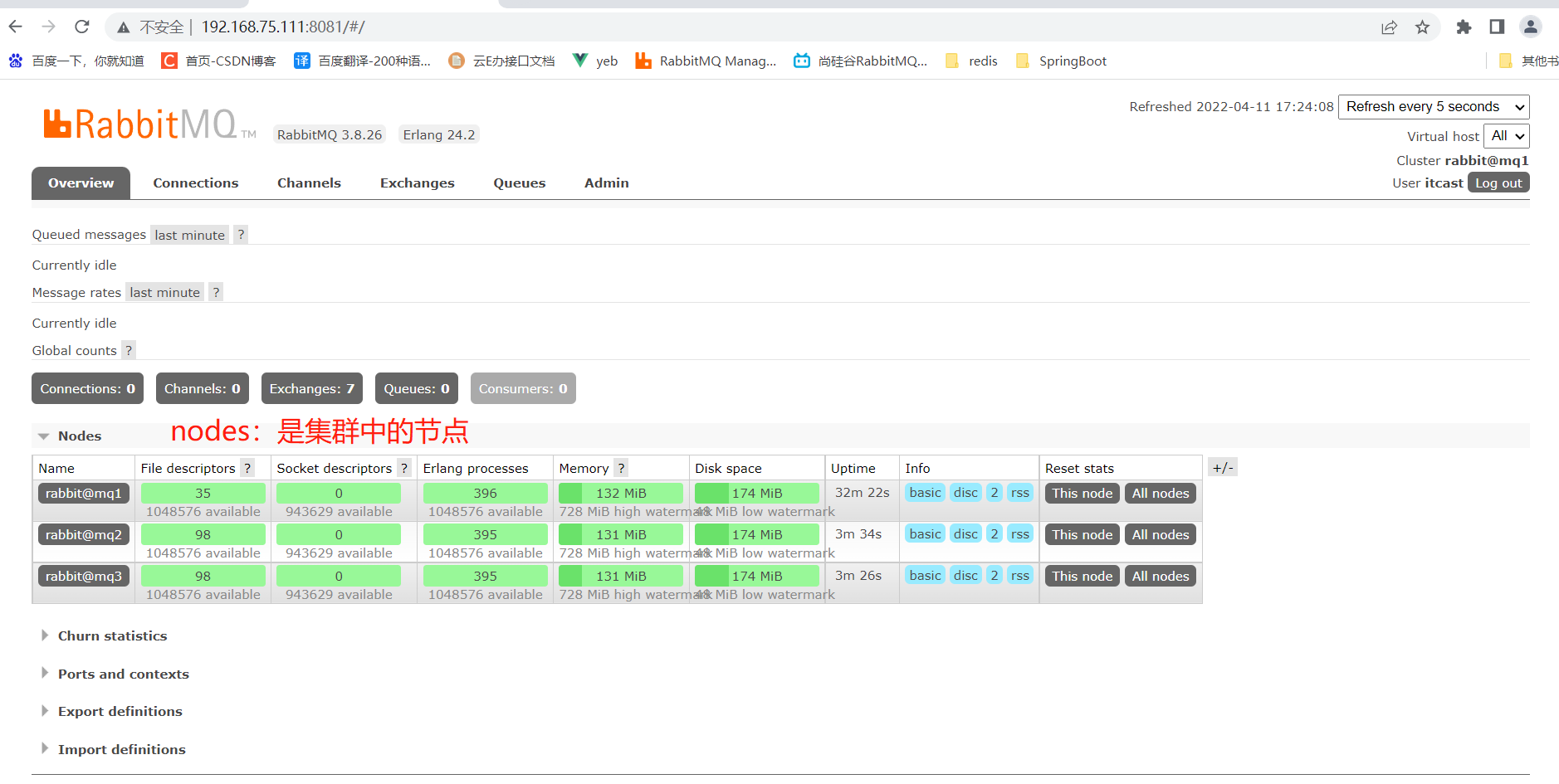1559x784 pixels.
Task: Reset stats This node for rabbit@mq2
Action: pos(1083,535)
